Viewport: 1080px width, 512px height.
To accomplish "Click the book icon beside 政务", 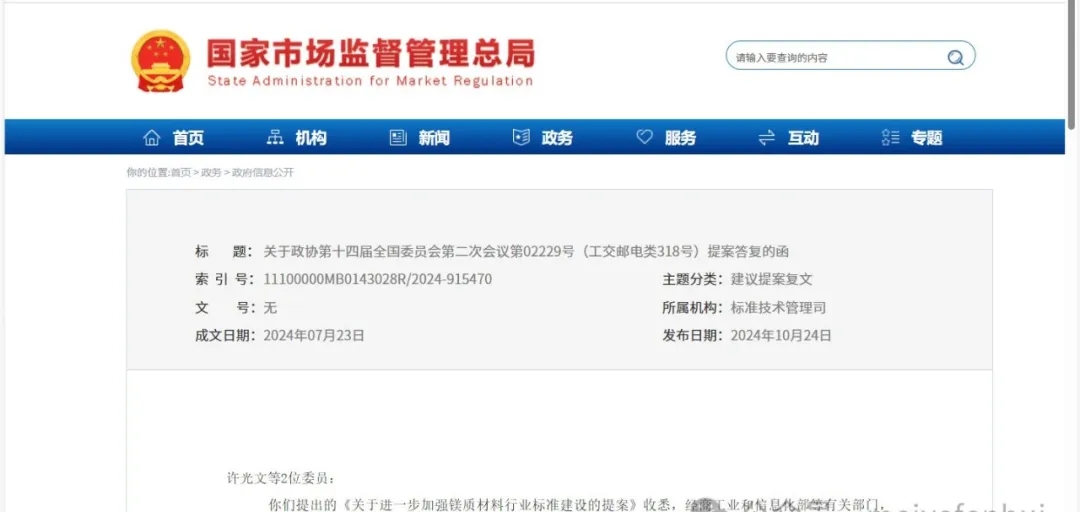I will pyautogui.click(x=521, y=138).
